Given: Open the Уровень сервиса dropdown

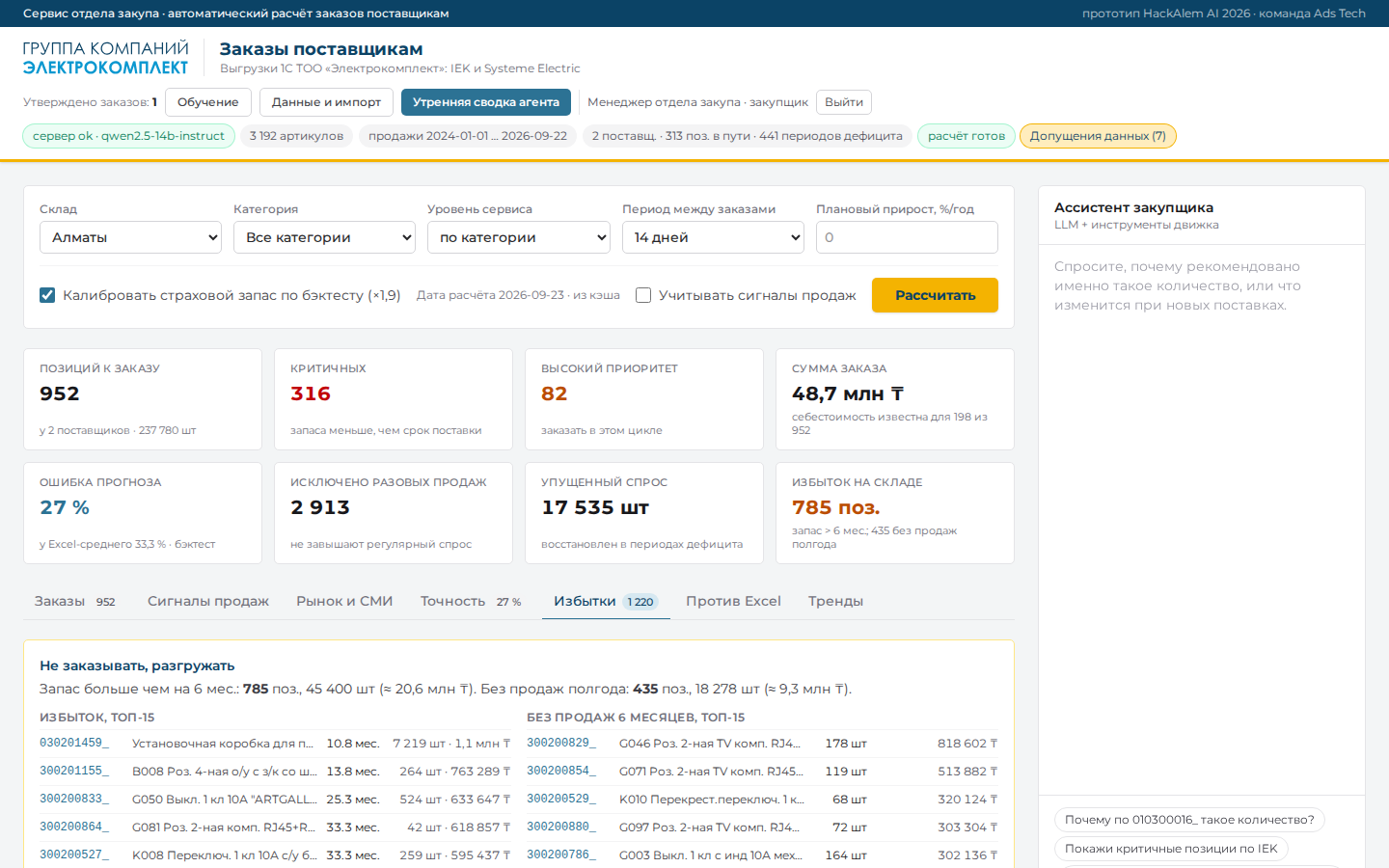Looking at the screenshot, I should tap(519, 237).
